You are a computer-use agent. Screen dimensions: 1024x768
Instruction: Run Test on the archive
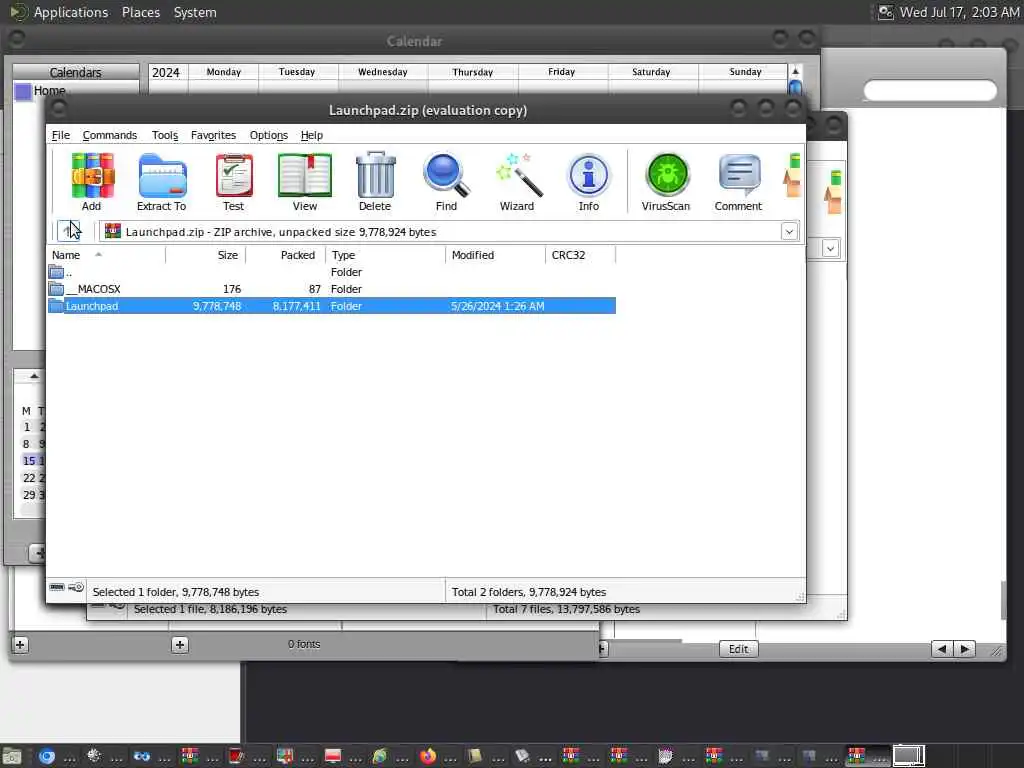[x=233, y=181]
